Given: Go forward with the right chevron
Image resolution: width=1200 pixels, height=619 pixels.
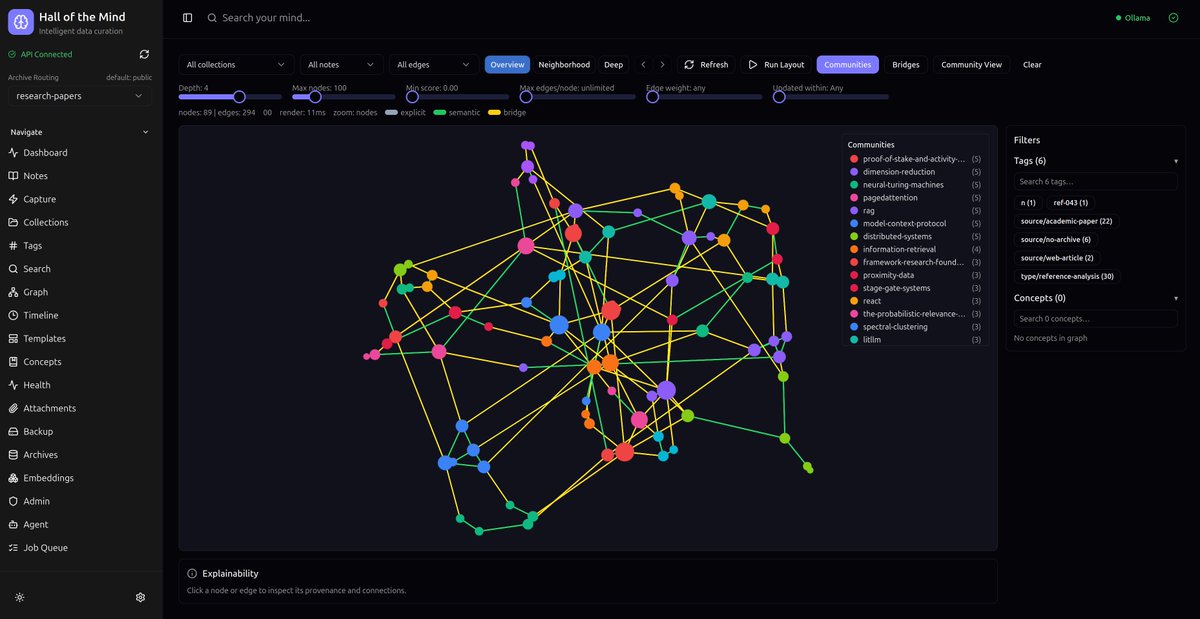Looking at the screenshot, I should (x=662, y=65).
